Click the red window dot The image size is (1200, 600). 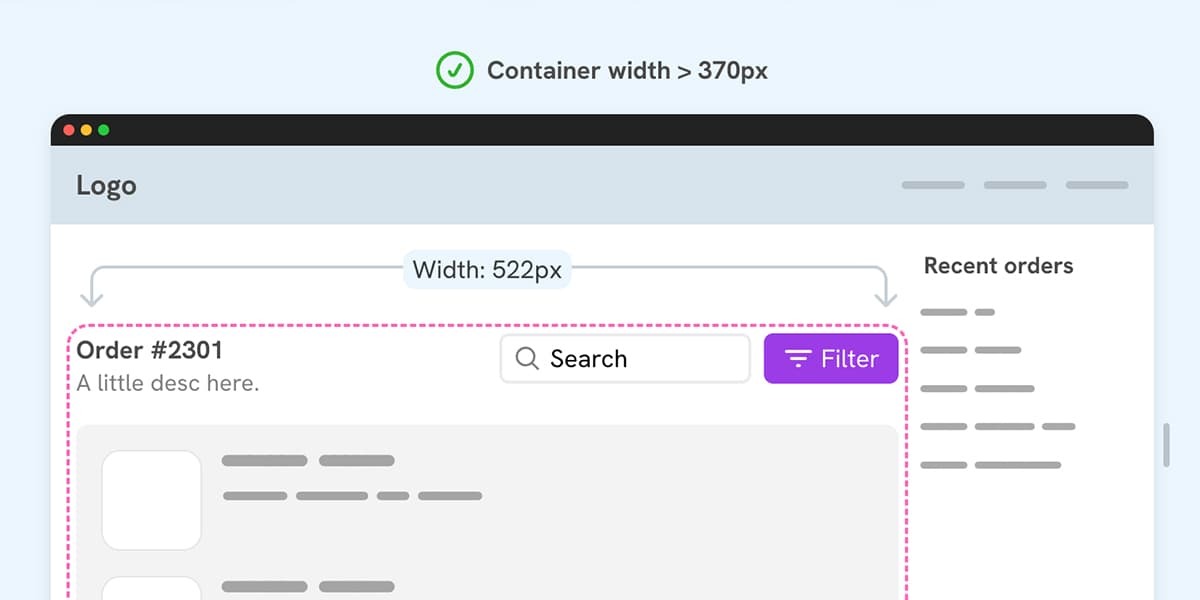(x=69, y=130)
